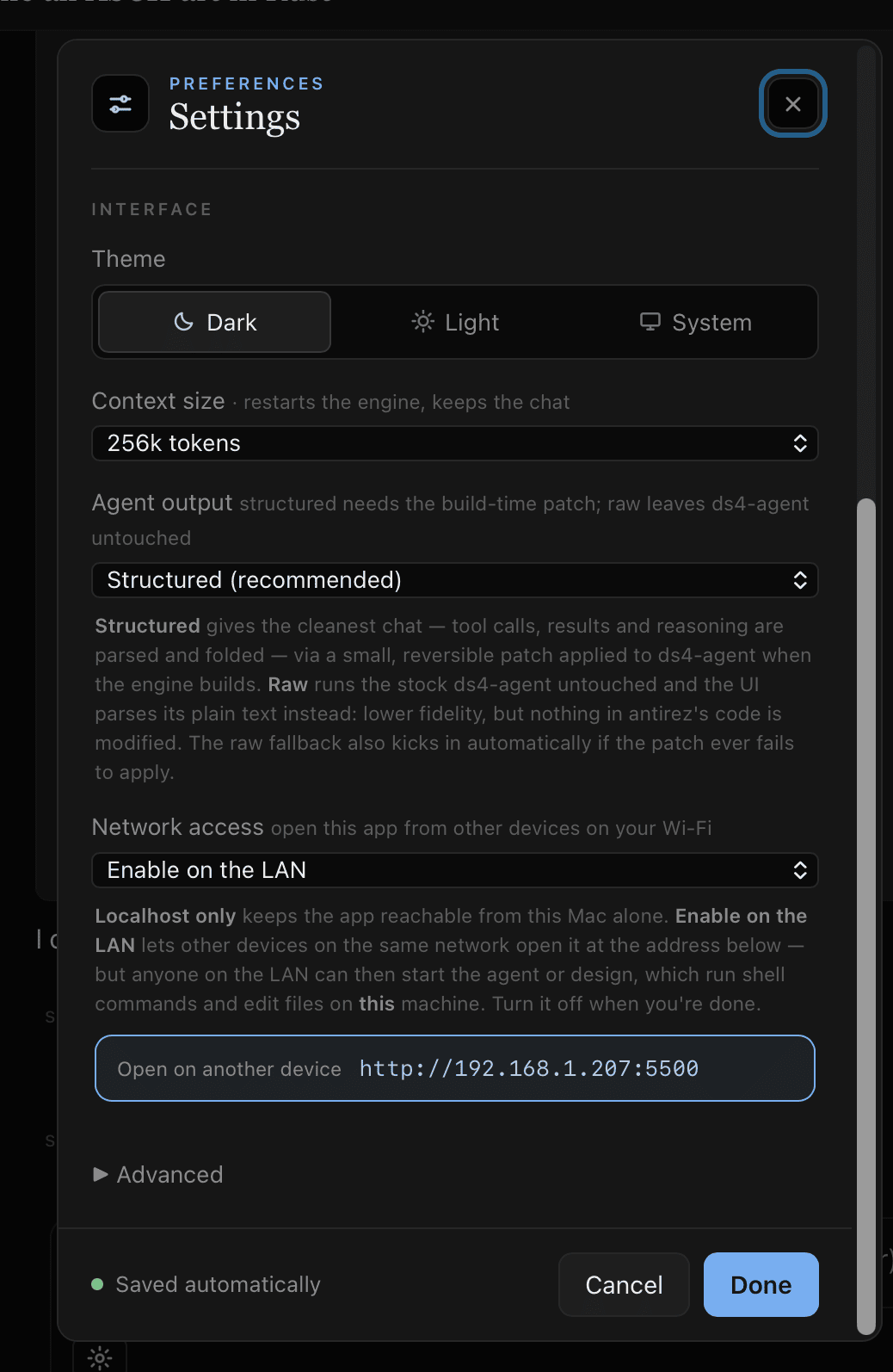Image resolution: width=893 pixels, height=1372 pixels.
Task: Click the monitor icon in the System button
Action: point(650,322)
